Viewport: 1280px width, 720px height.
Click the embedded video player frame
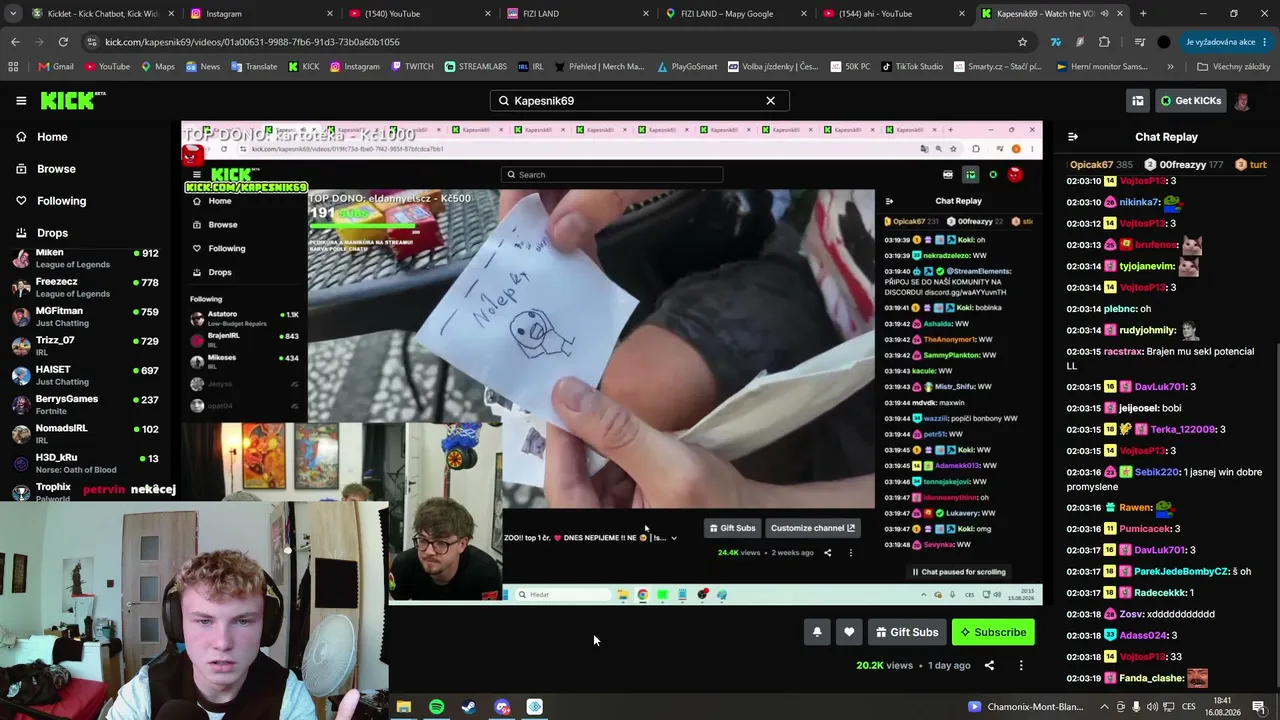coord(612,364)
